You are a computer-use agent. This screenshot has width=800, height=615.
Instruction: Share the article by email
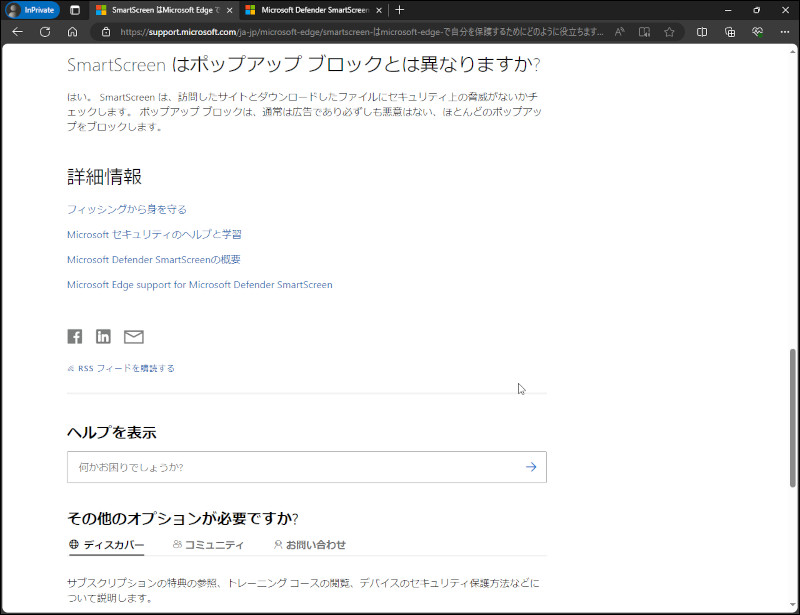point(133,336)
